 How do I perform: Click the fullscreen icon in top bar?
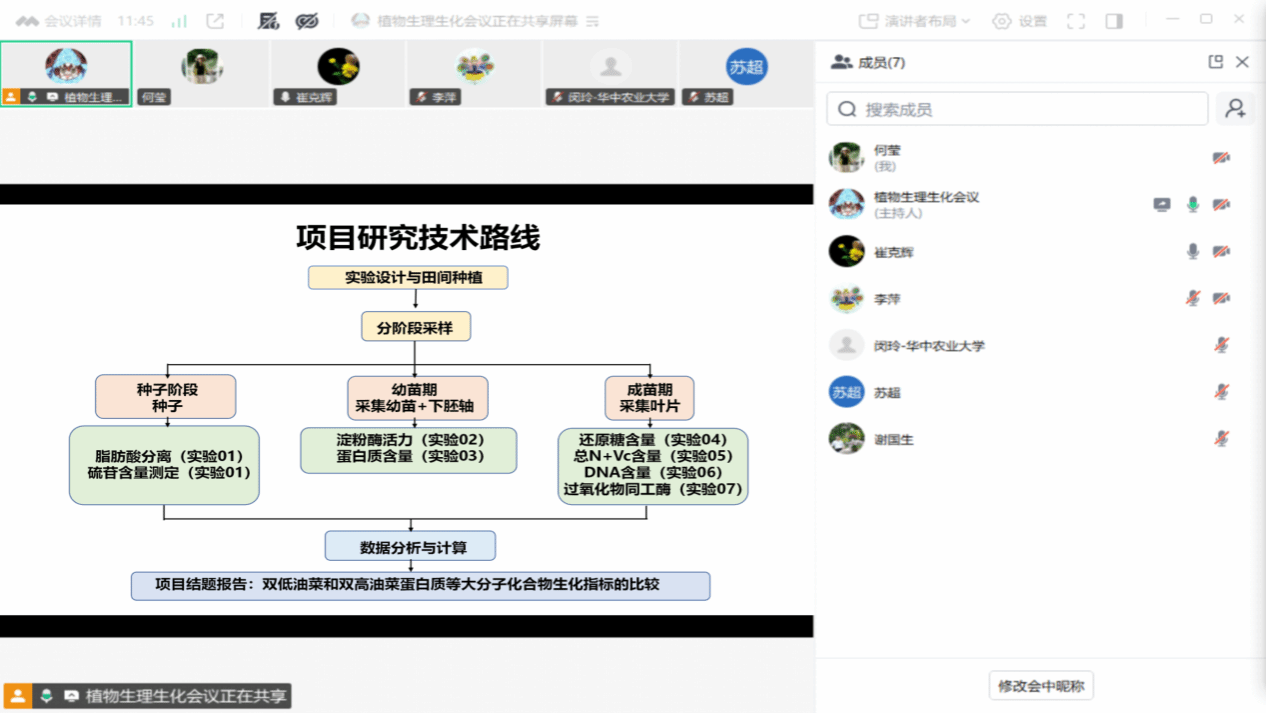[1076, 21]
